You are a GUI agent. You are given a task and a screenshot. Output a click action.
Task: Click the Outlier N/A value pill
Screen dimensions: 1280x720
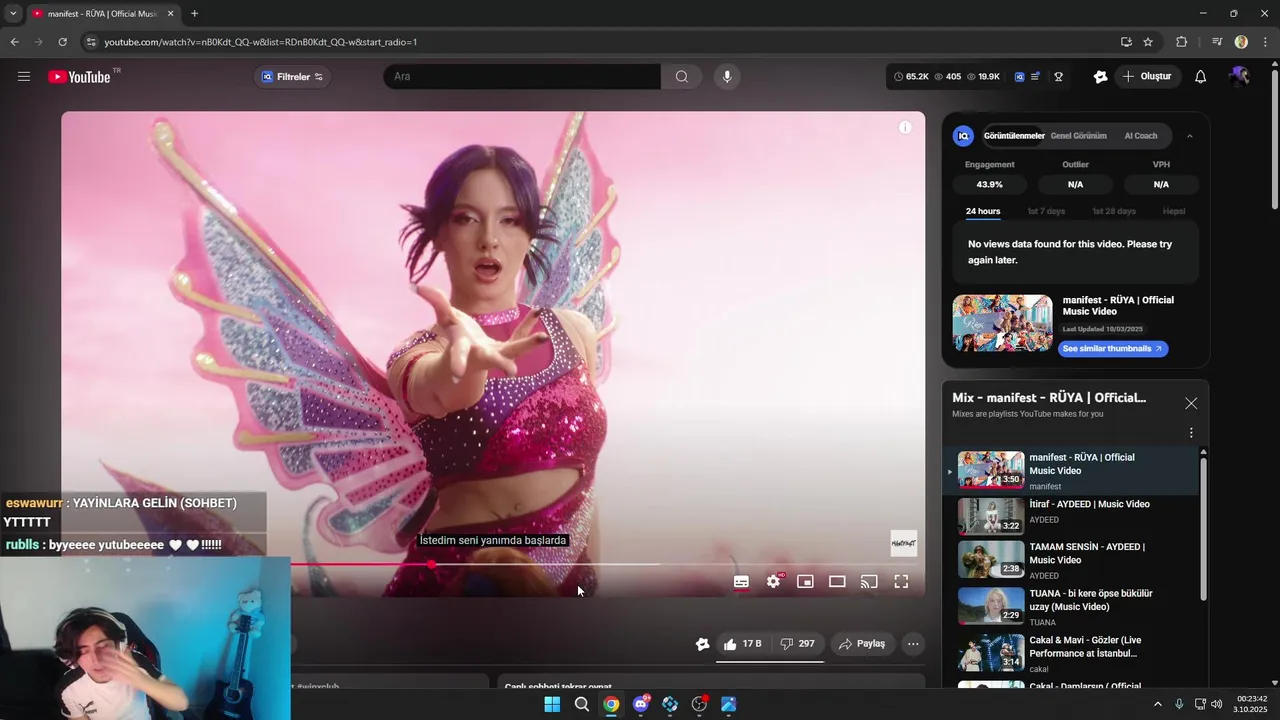(1075, 185)
